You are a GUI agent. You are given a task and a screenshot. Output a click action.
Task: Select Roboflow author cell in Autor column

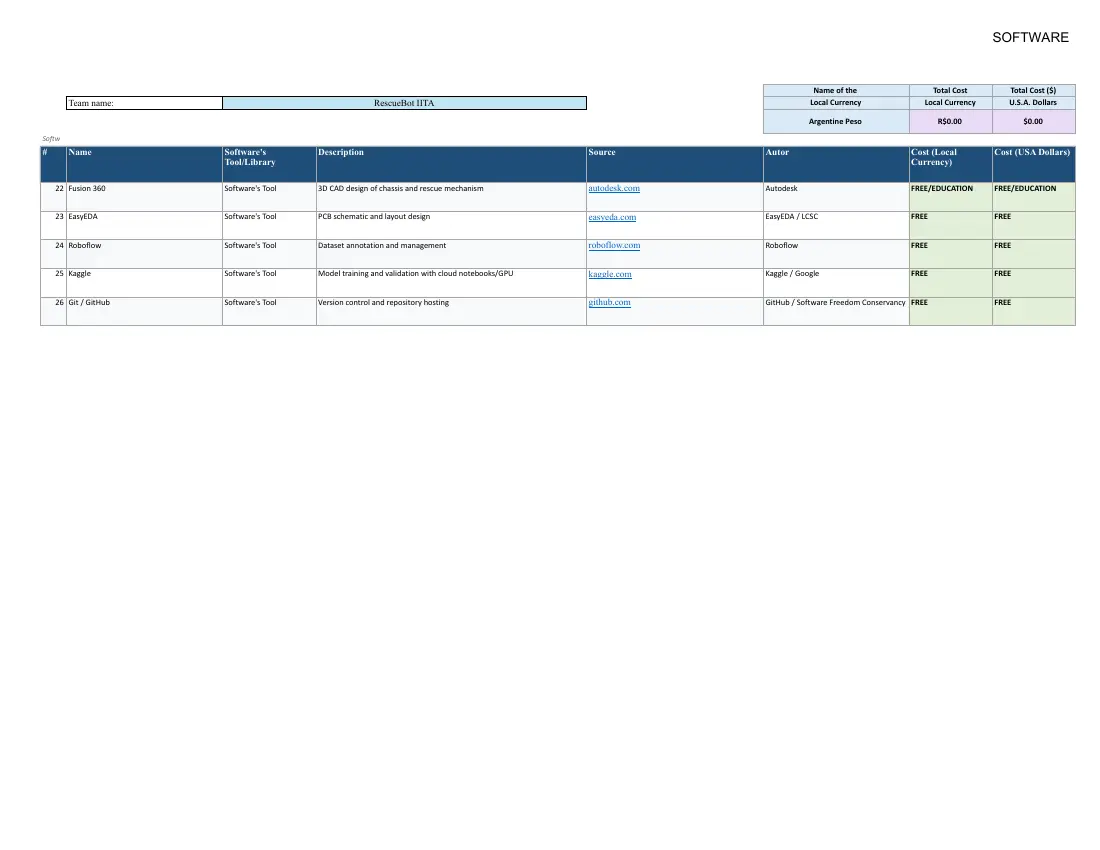[836, 254]
